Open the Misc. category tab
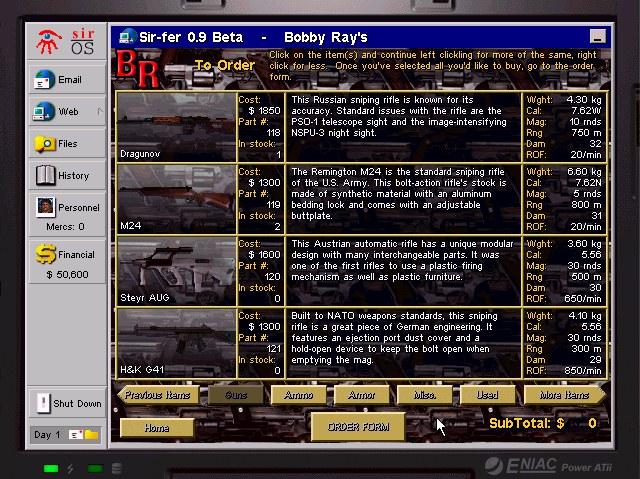The height and width of the screenshot is (479, 640). pos(424,395)
